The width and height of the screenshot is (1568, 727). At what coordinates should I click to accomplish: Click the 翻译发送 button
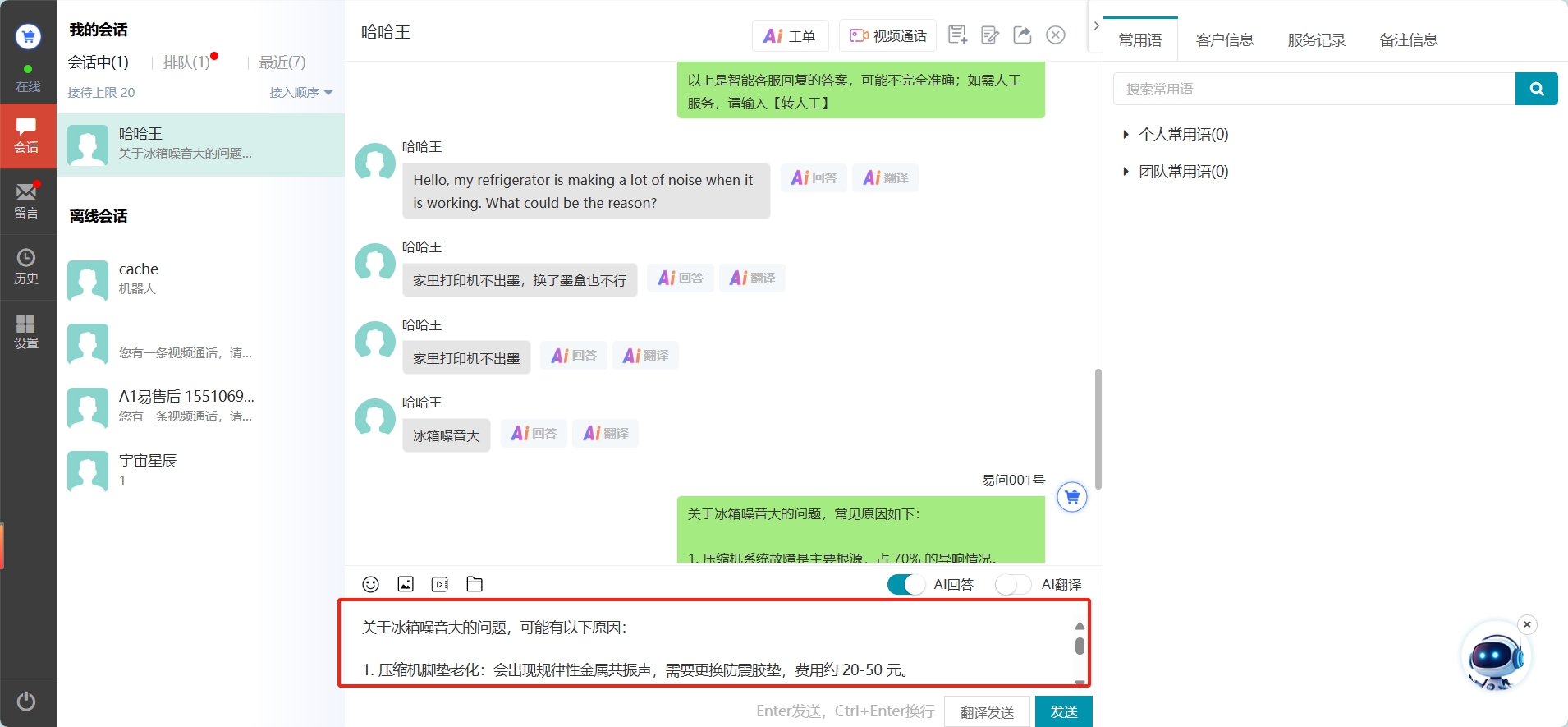[x=987, y=711]
